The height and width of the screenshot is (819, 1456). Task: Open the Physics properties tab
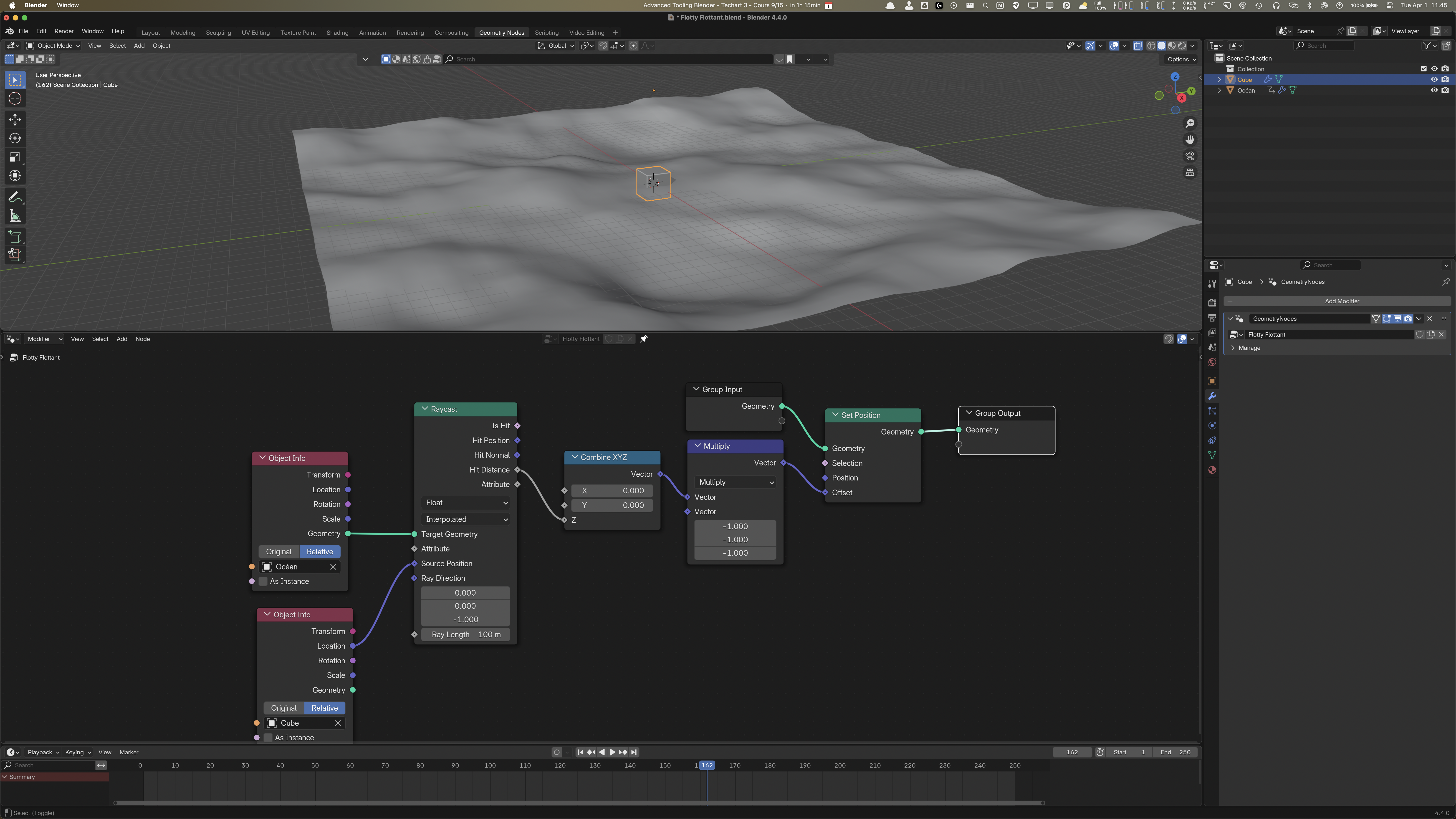point(1212,426)
